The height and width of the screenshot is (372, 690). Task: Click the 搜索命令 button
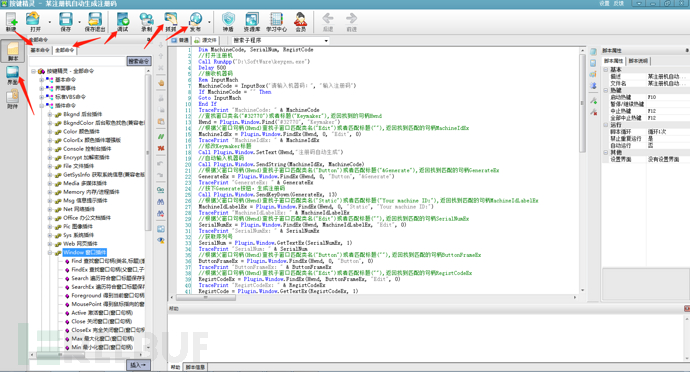(x=139, y=61)
